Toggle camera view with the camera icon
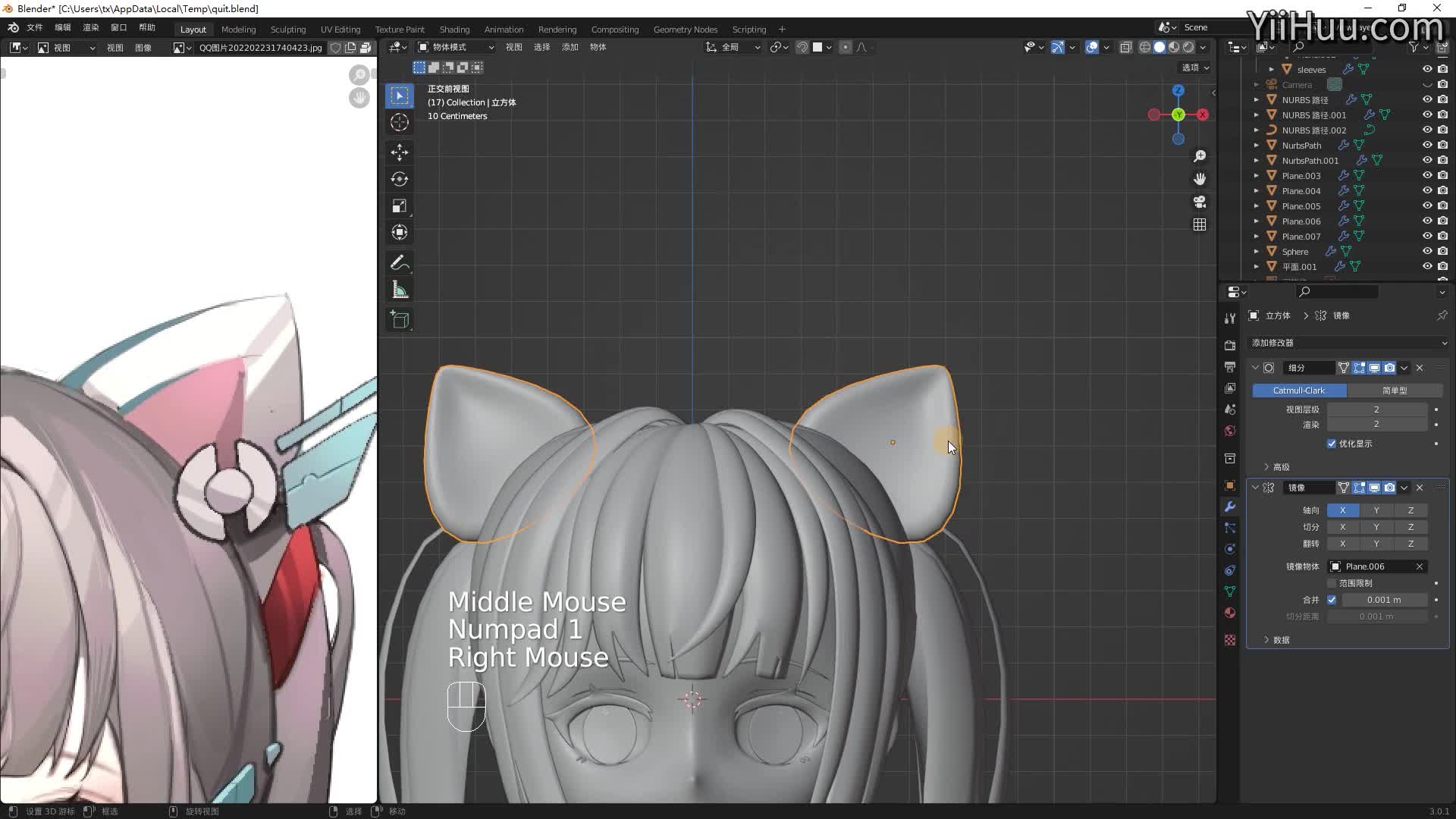1456x819 pixels. [1200, 202]
